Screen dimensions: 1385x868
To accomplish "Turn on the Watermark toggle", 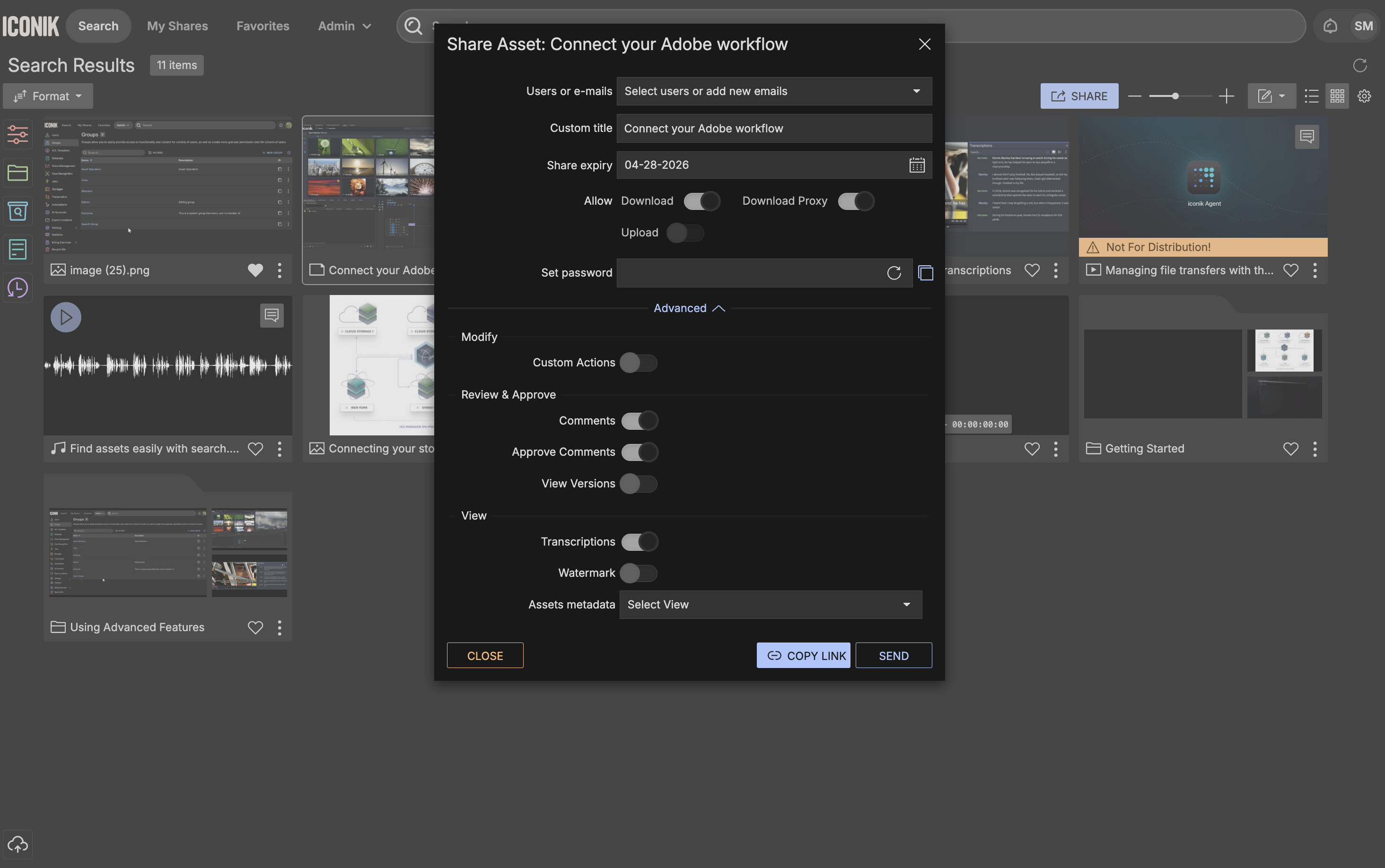I will pyautogui.click(x=639, y=573).
